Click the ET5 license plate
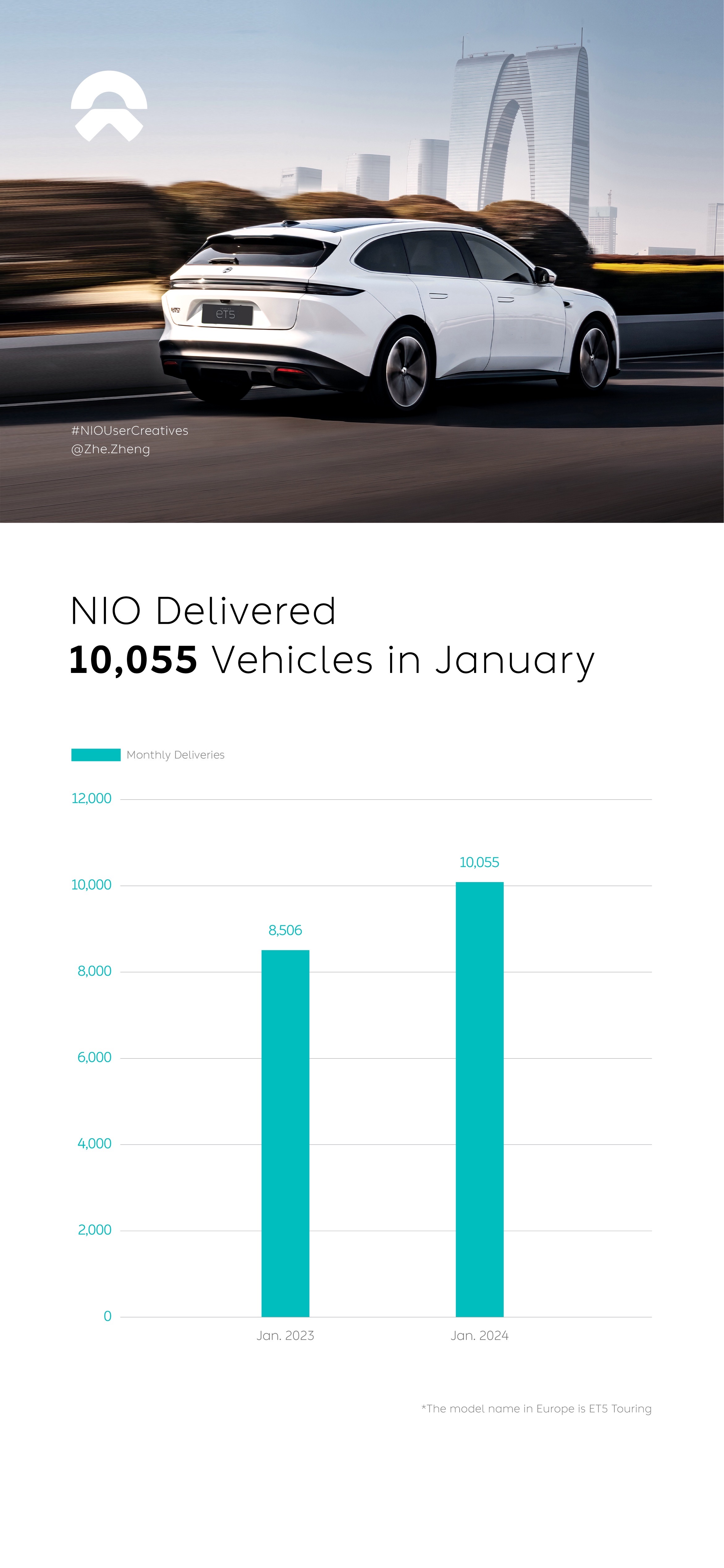 pos(226,314)
